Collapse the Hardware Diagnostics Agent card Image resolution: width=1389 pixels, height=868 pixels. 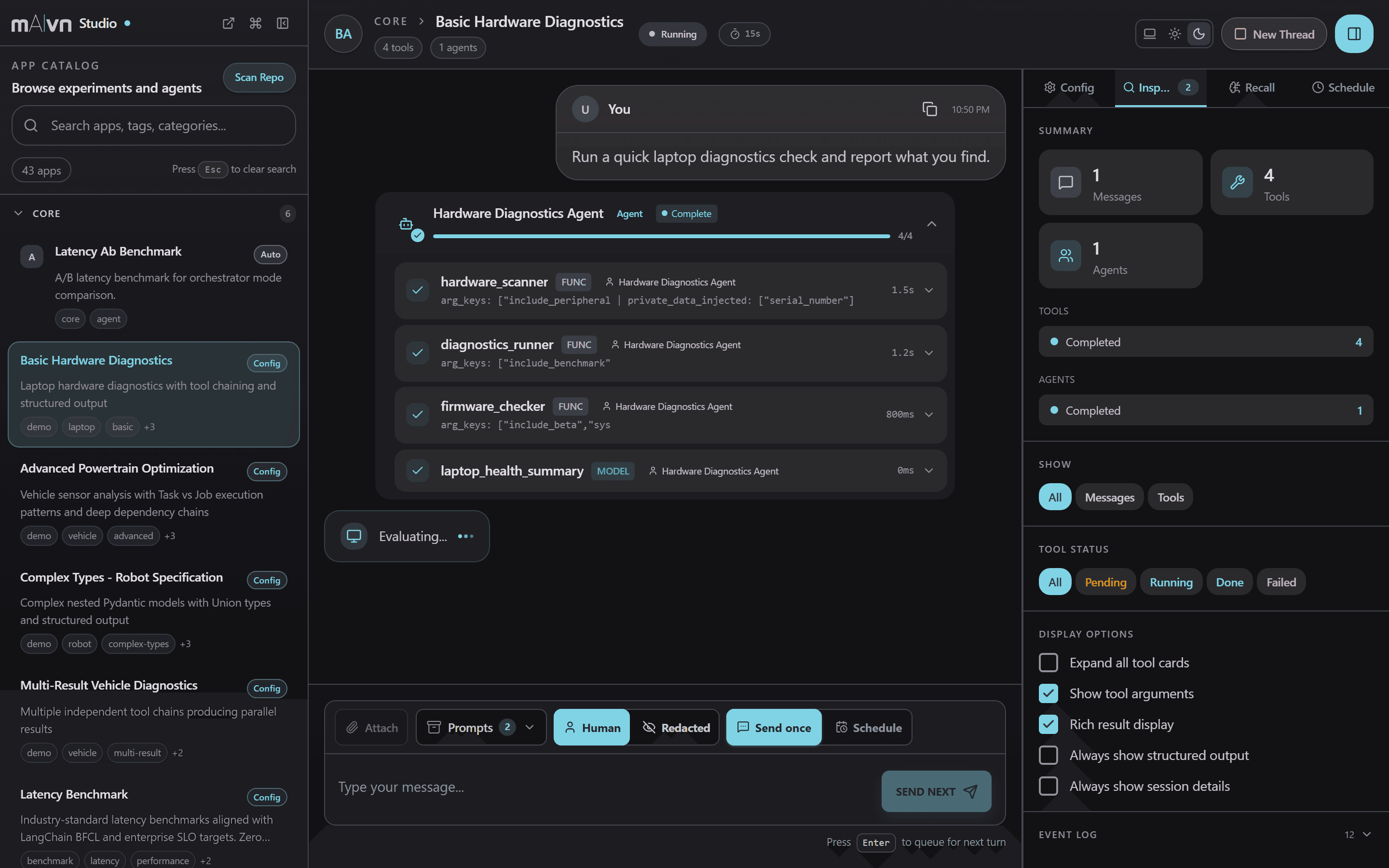tap(932, 224)
